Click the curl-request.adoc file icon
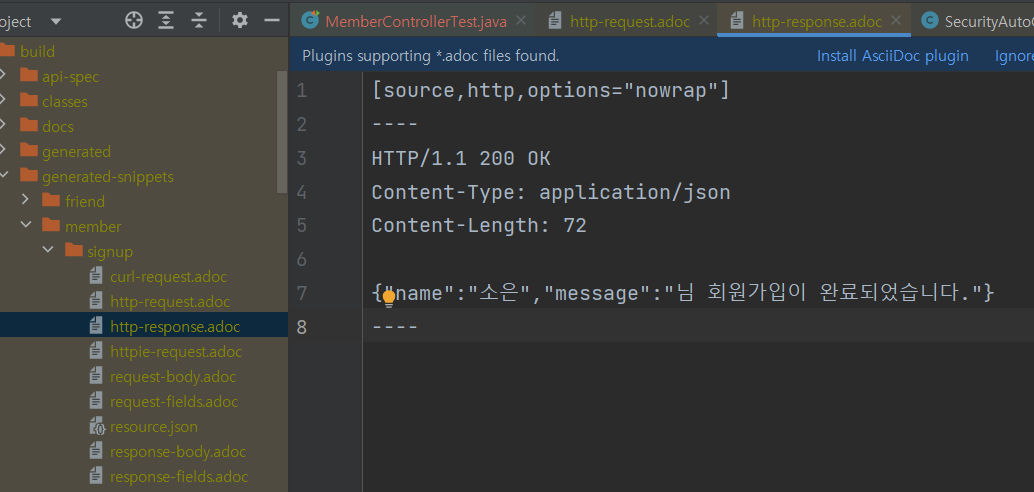Viewport: 1034px width, 492px height. [96, 276]
